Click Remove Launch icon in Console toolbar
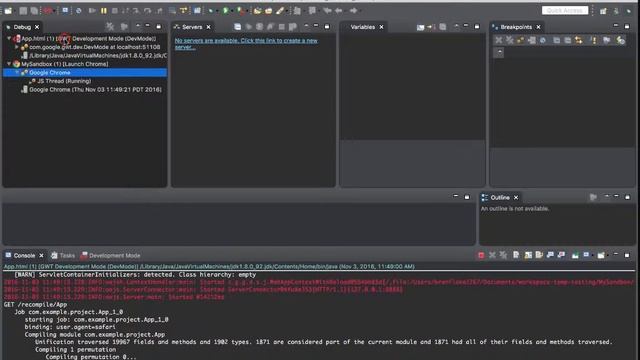 tap(492, 255)
